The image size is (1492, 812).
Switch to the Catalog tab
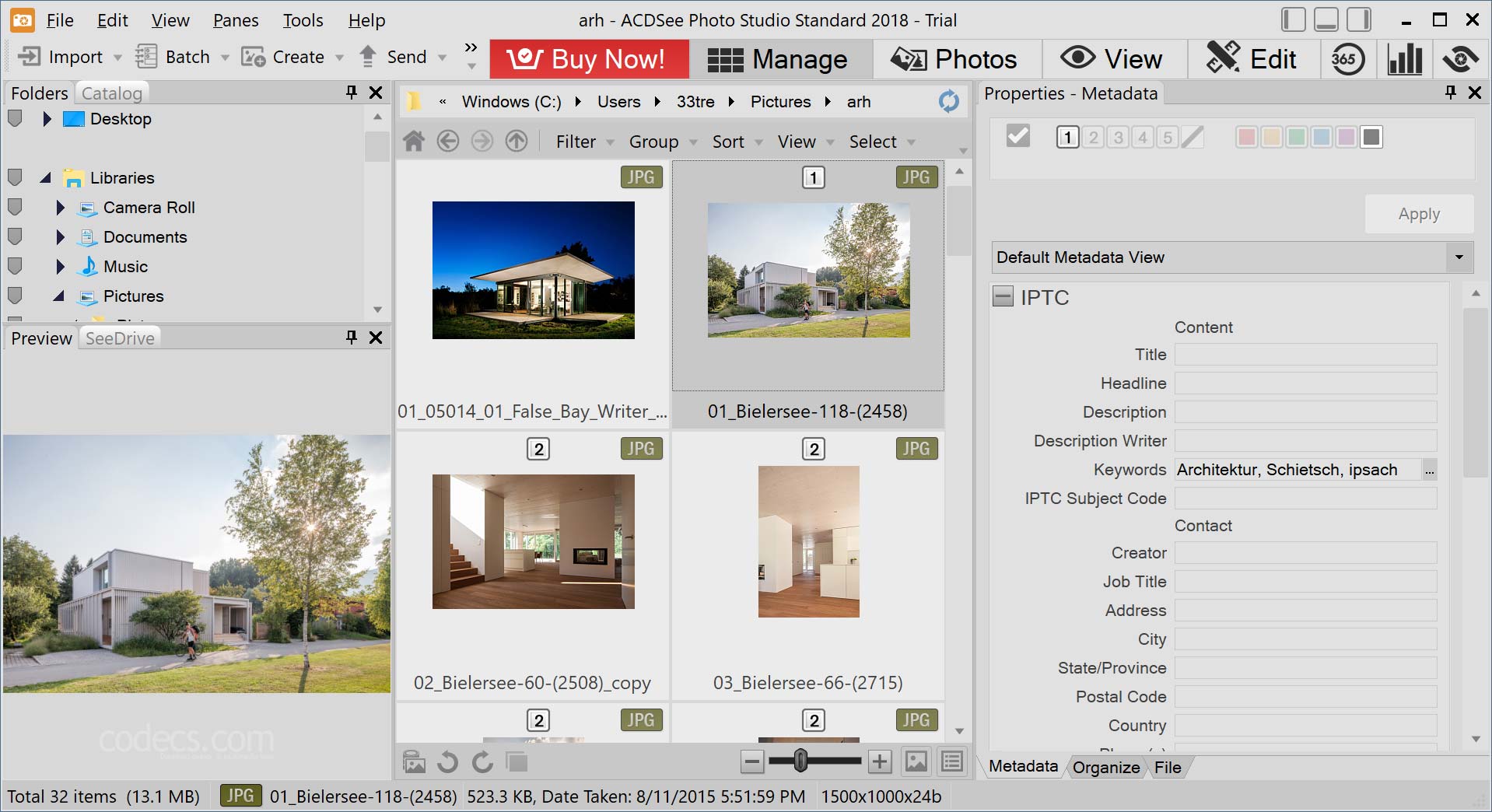point(112,93)
